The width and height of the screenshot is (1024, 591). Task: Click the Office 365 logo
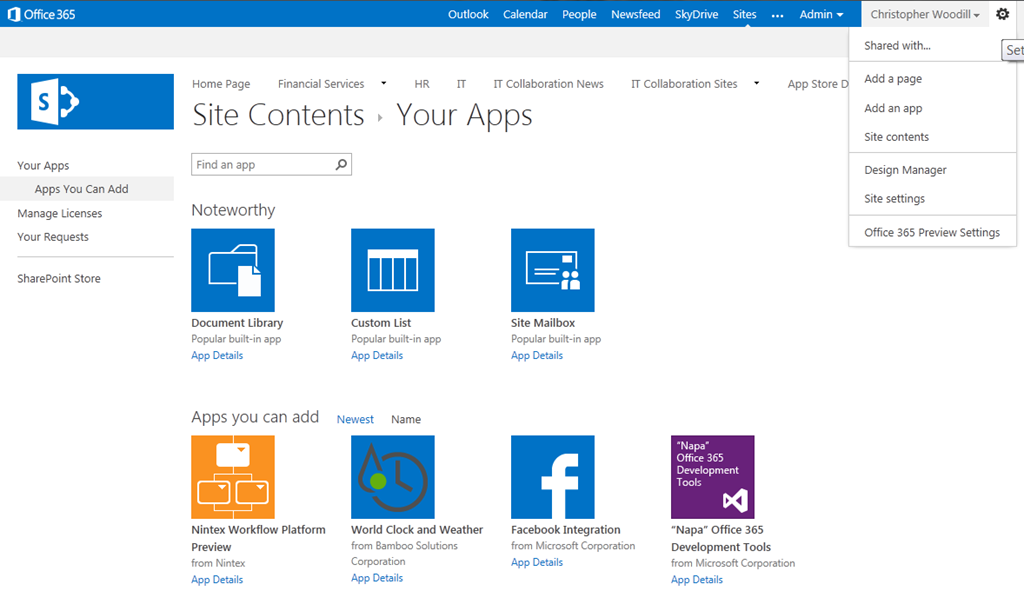coord(41,14)
